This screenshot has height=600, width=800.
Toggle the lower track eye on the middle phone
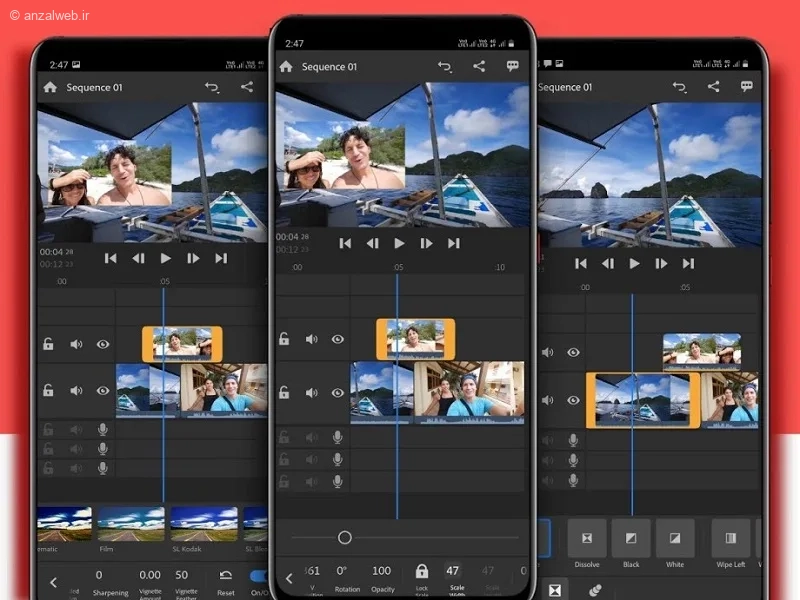pyautogui.click(x=338, y=393)
